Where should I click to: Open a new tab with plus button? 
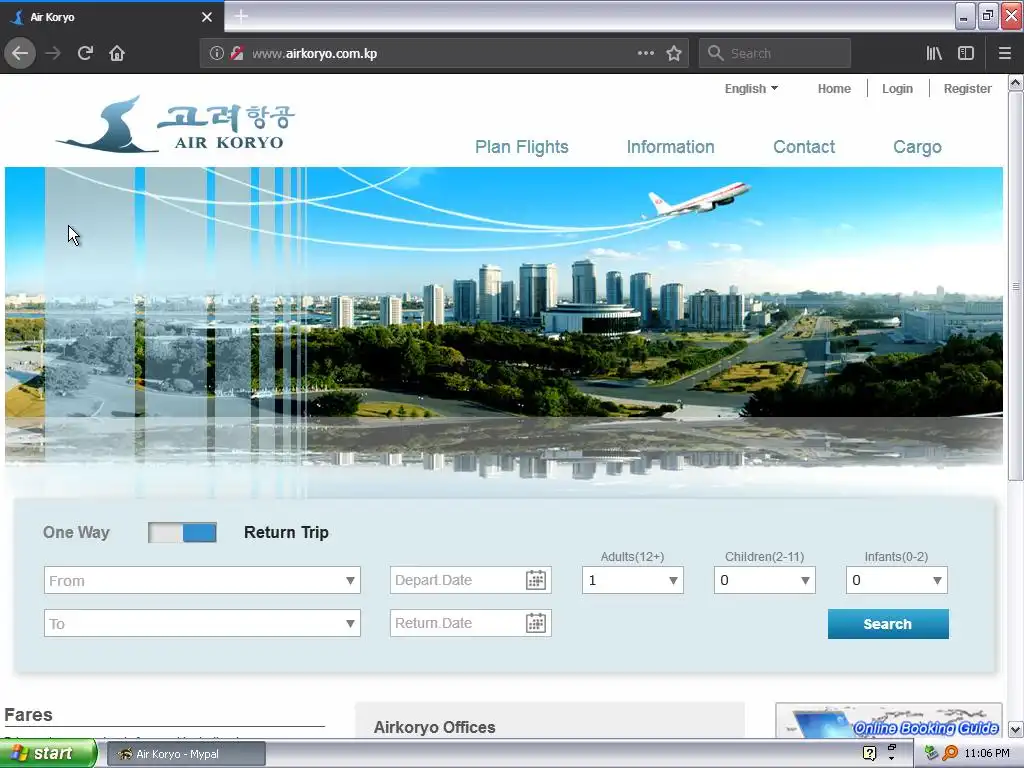pyautogui.click(x=241, y=16)
